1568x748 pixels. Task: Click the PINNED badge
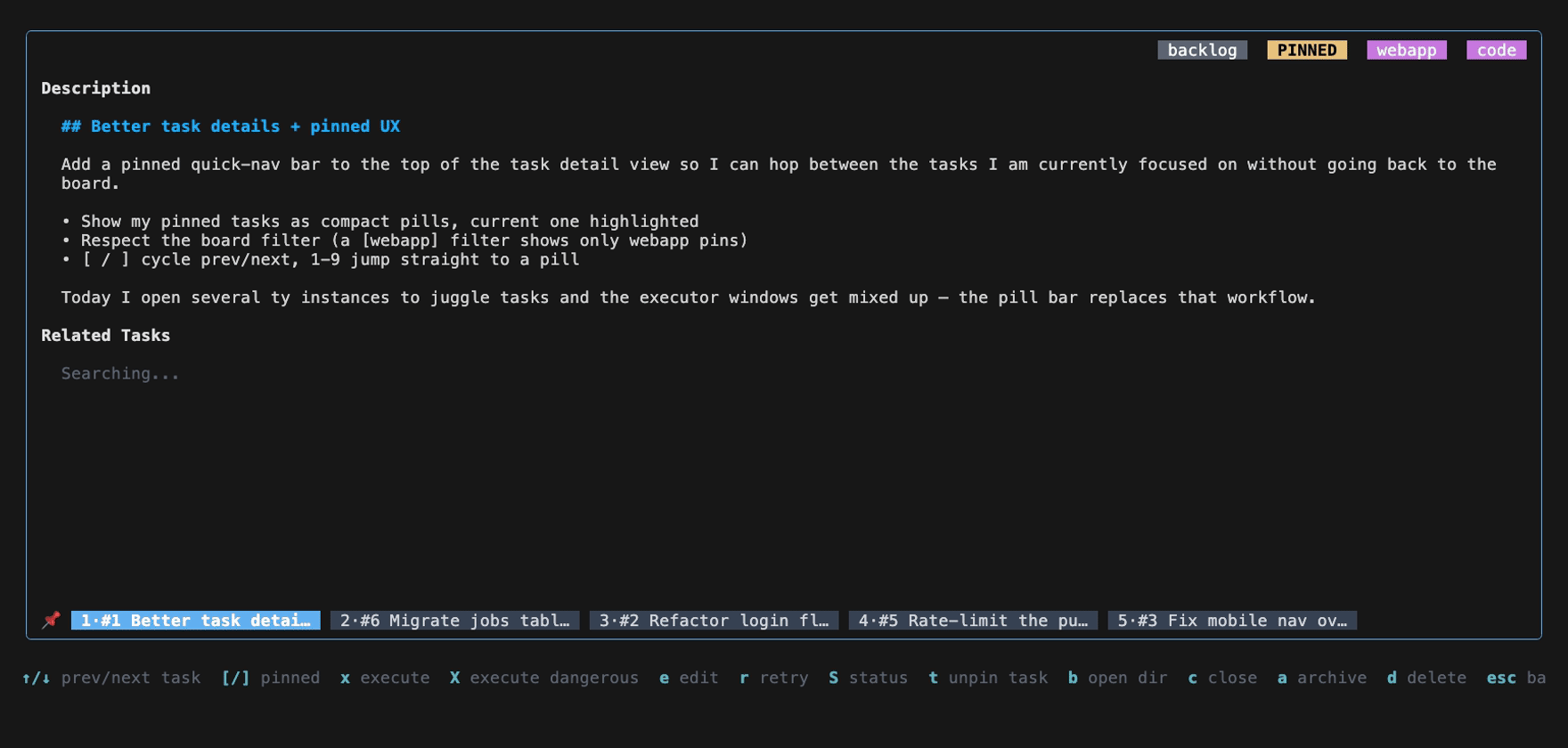coord(1307,50)
